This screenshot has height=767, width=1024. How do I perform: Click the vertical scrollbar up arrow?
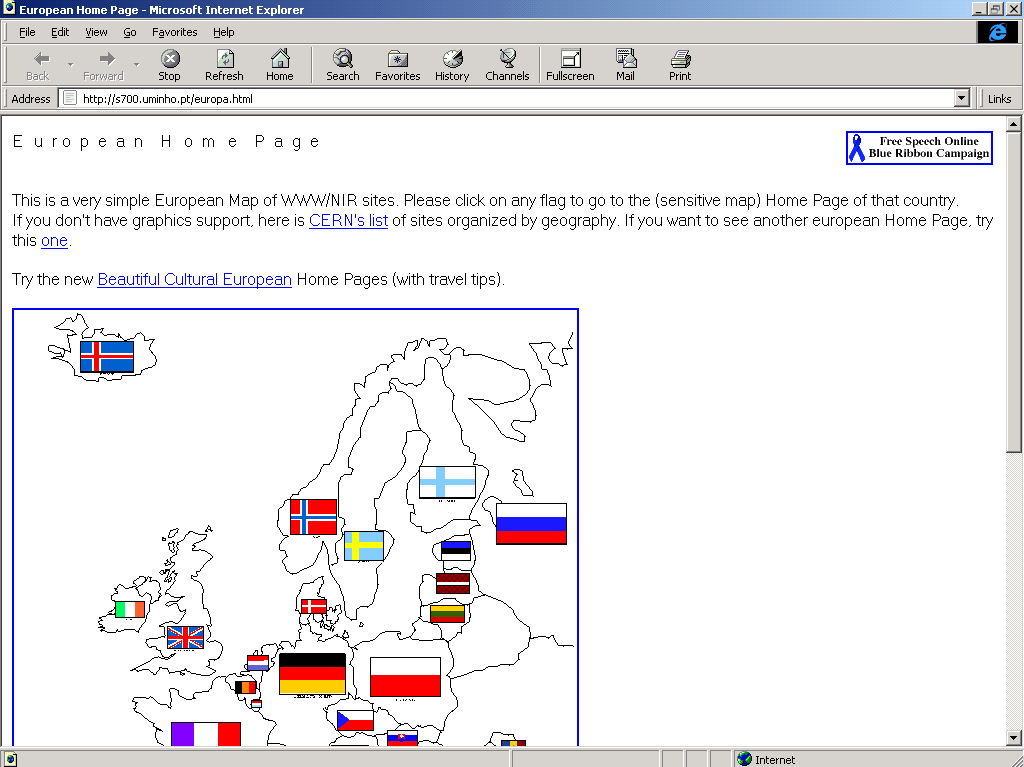click(1014, 123)
